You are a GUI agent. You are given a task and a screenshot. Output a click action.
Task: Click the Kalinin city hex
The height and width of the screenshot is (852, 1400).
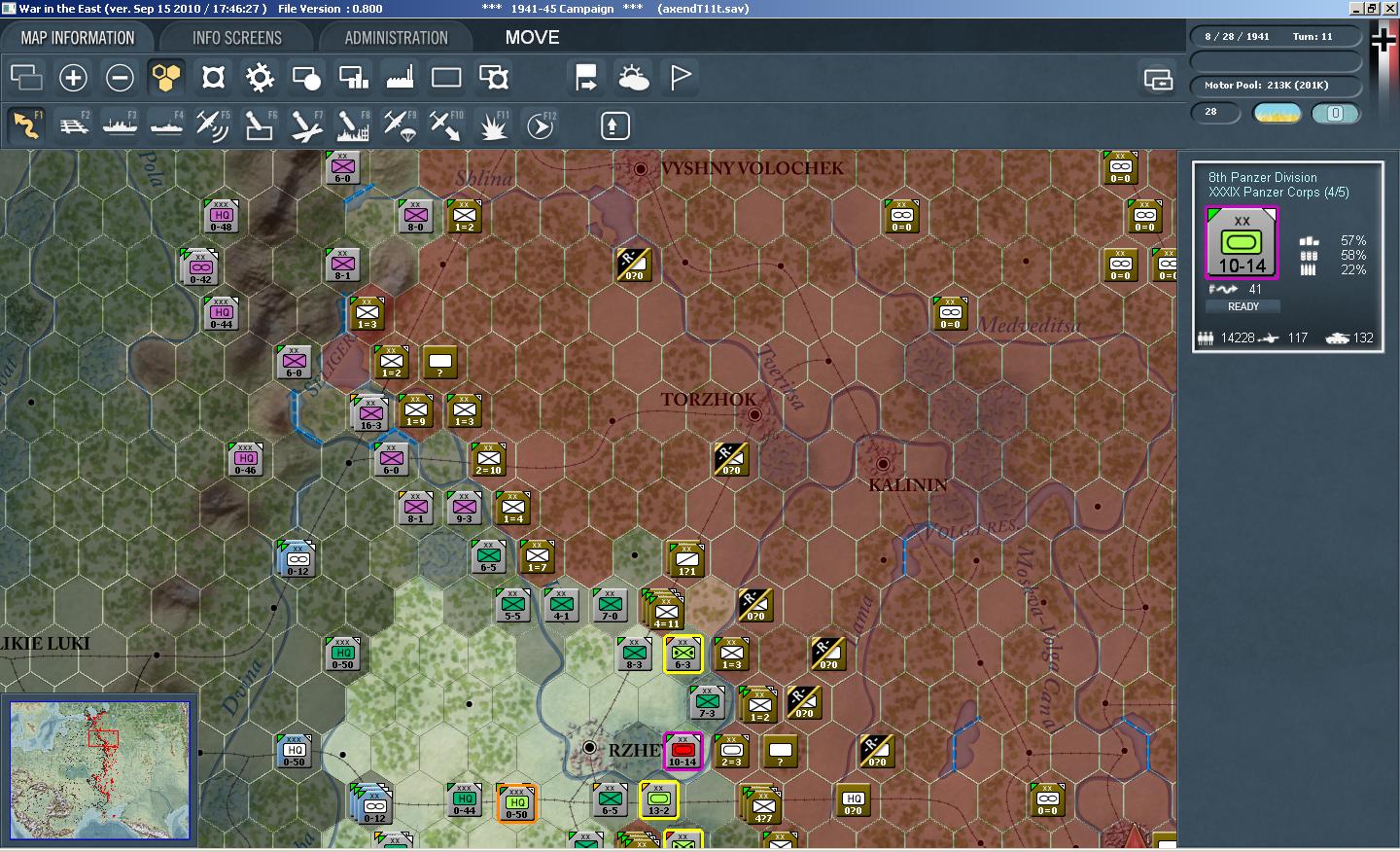click(x=883, y=464)
